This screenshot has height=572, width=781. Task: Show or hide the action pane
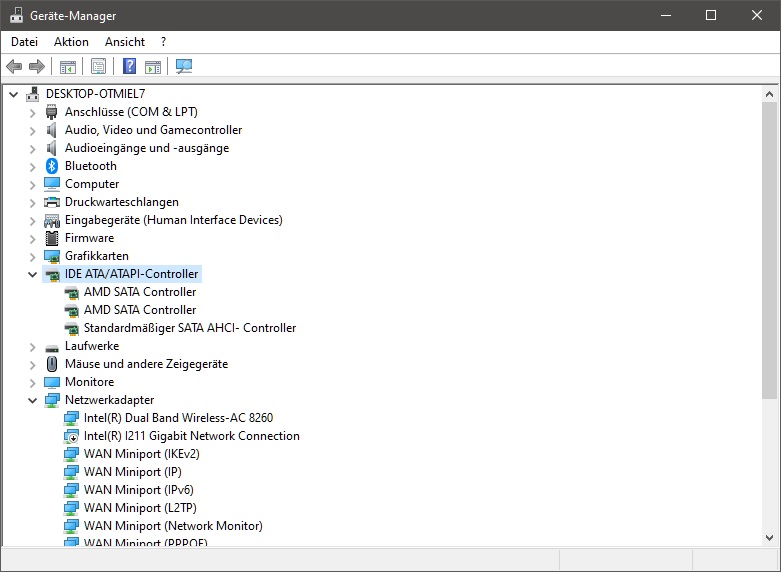pos(153,66)
